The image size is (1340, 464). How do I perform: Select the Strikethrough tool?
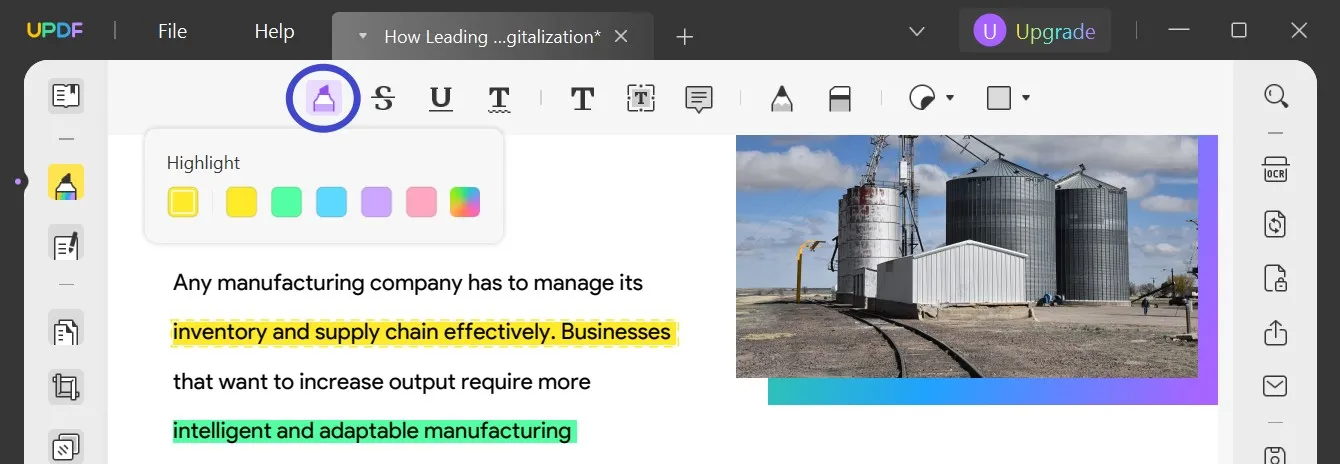click(383, 98)
